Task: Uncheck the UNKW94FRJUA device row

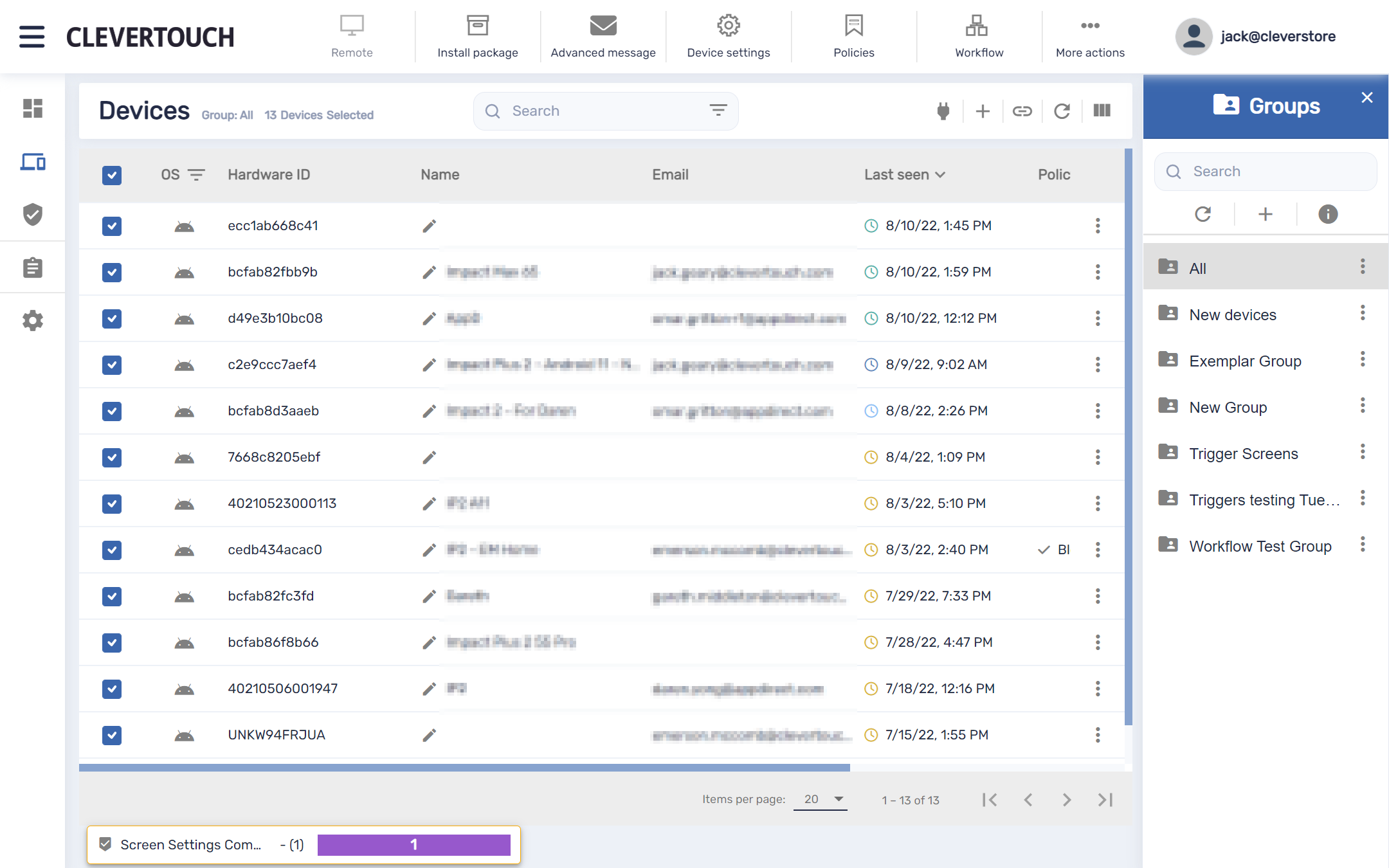Action: point(112,736)
